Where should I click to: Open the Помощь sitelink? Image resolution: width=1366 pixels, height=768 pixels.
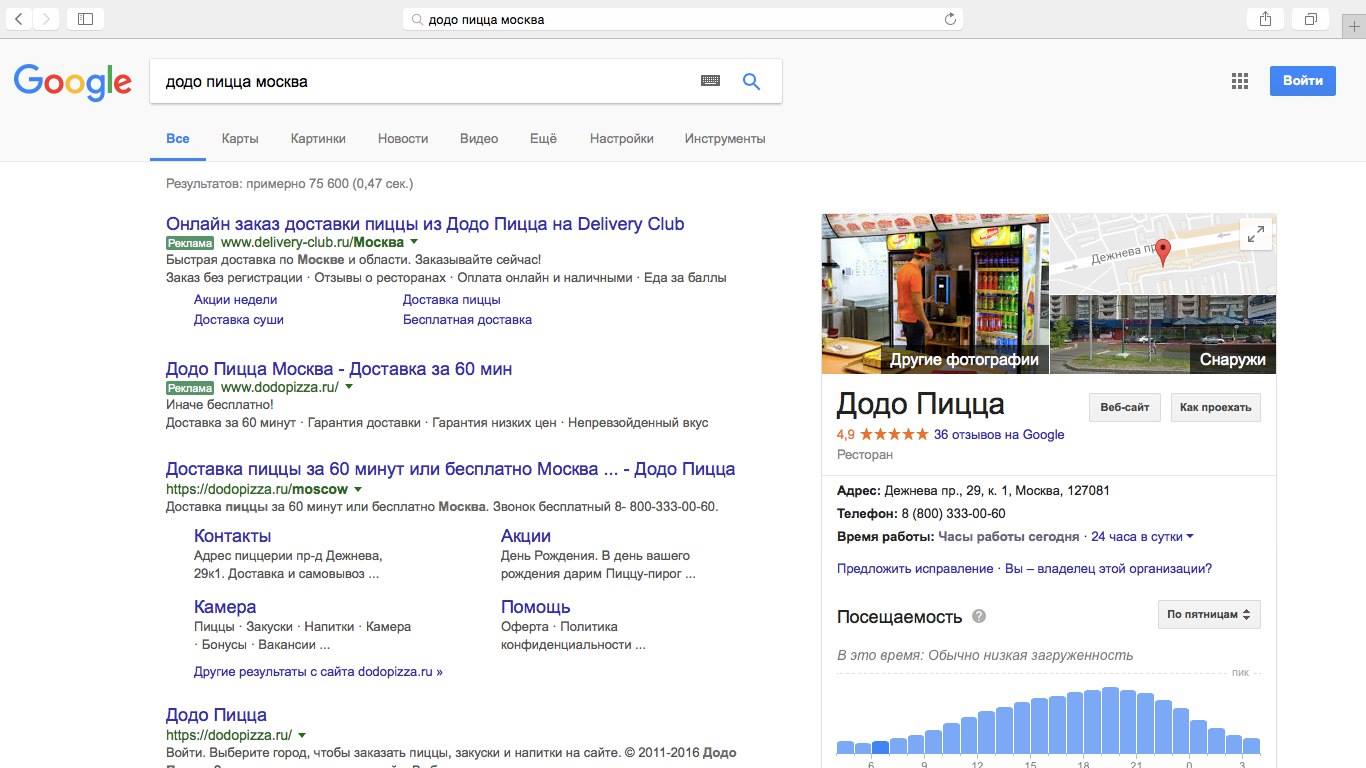pyautogui.click(x=536, y=607)
